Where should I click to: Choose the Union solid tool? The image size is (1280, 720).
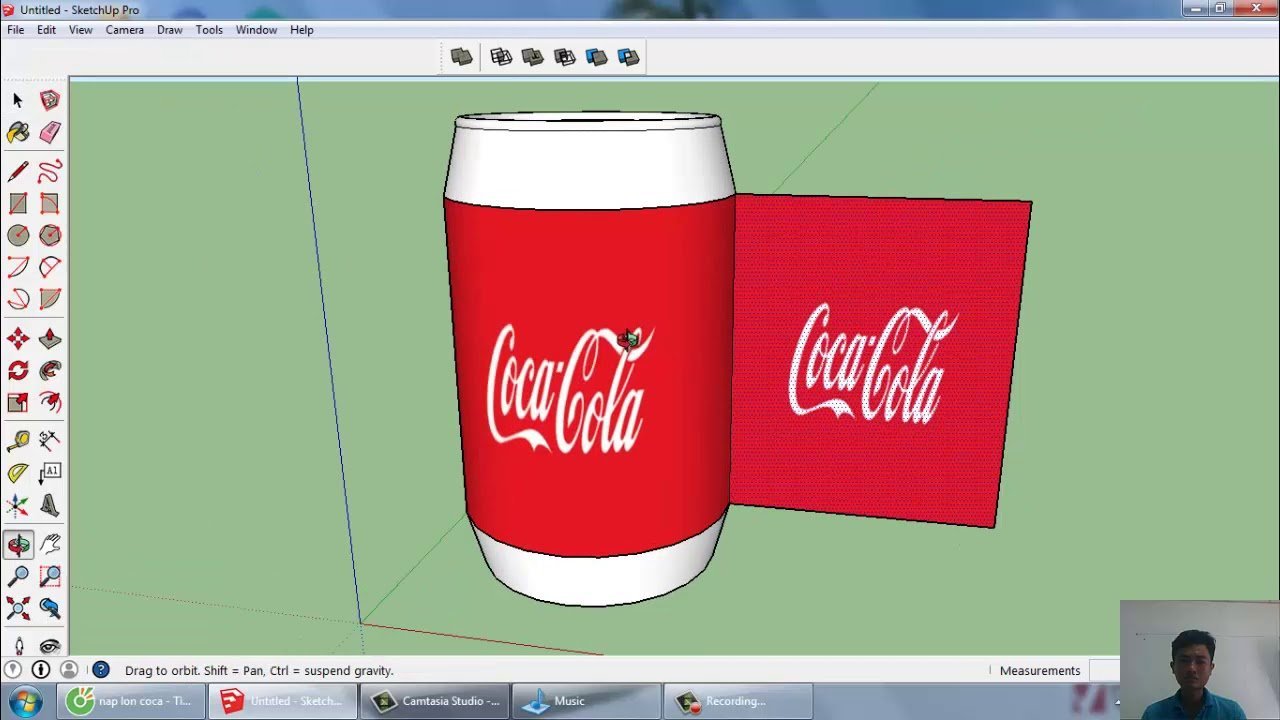(x=533, y=57)
